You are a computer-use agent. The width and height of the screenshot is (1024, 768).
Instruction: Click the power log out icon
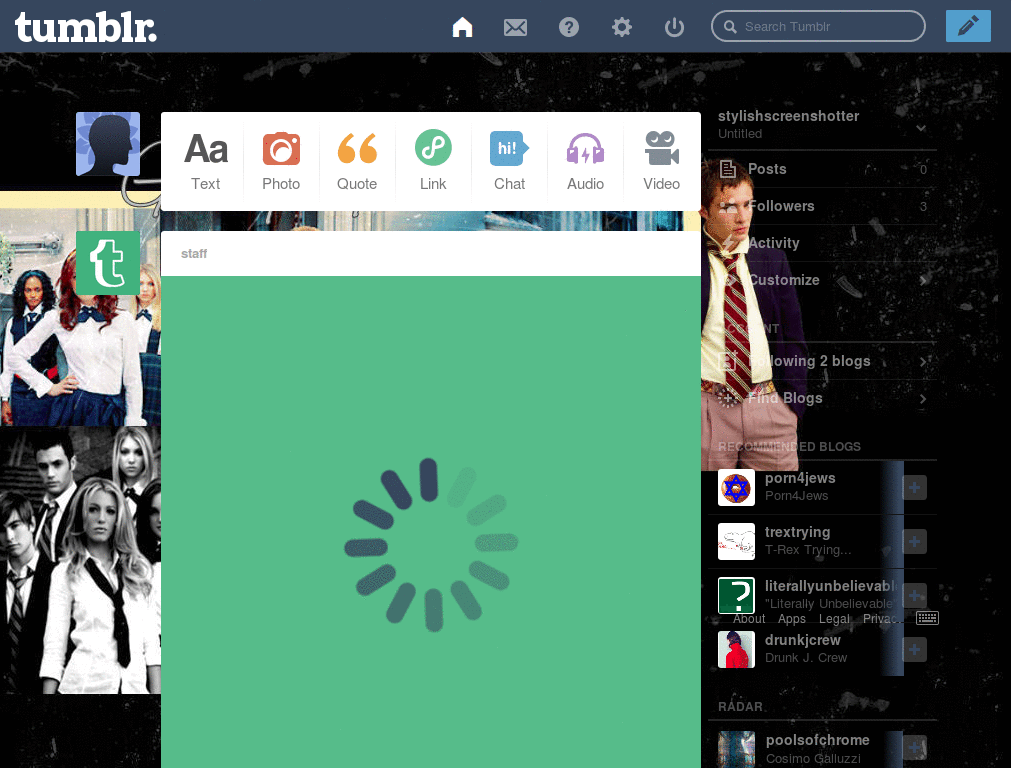tap(674, 27)
